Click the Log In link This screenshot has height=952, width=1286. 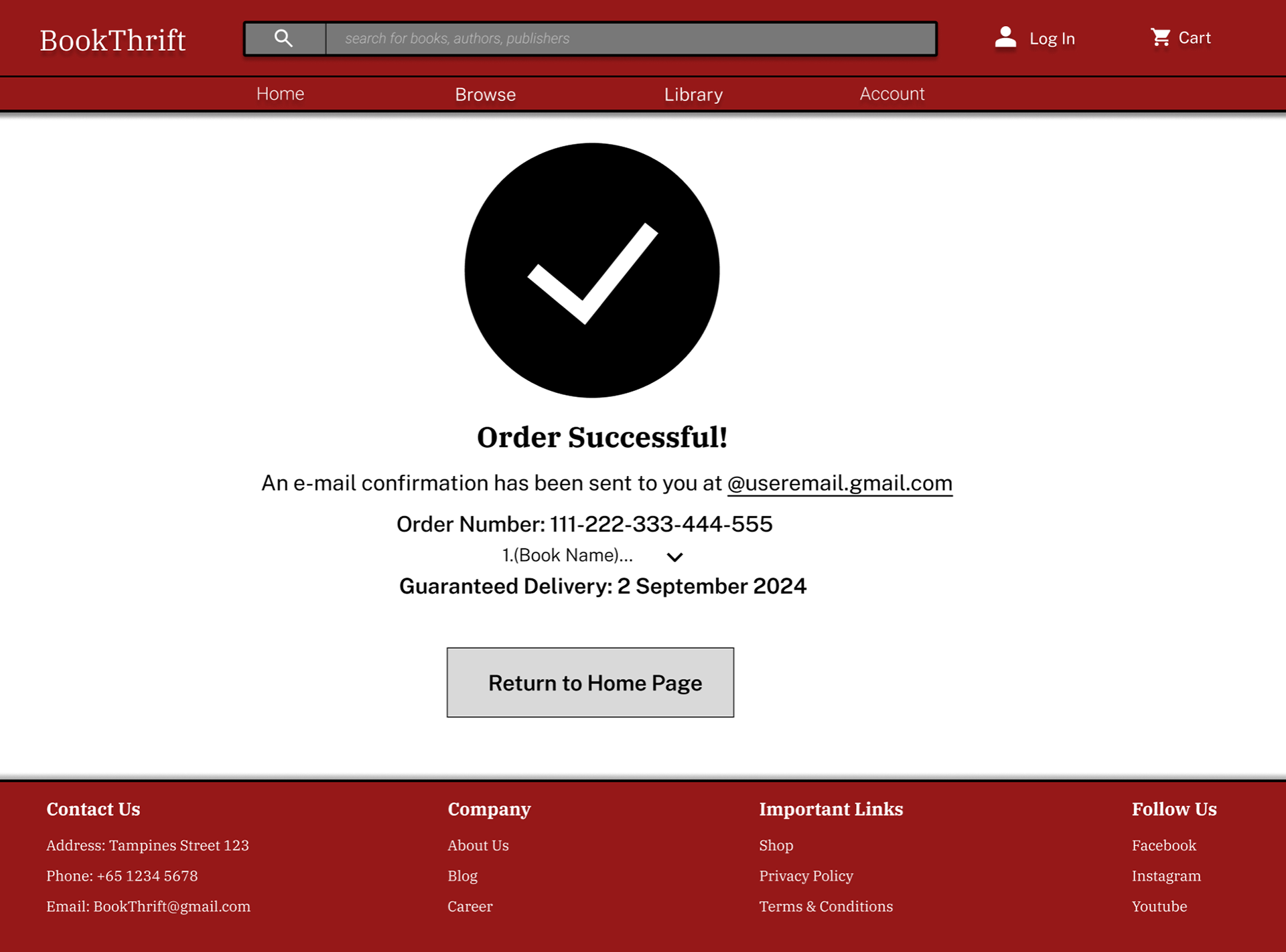(1052, 39)
